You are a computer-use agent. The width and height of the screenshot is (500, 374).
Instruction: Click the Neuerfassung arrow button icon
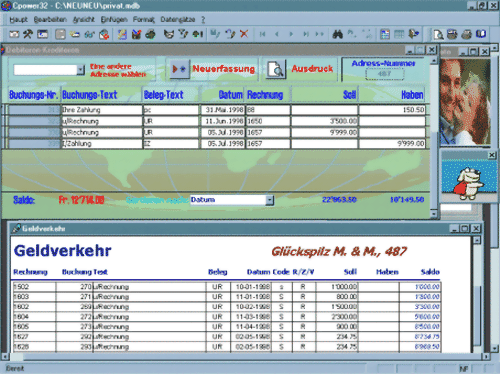(179, 69)
